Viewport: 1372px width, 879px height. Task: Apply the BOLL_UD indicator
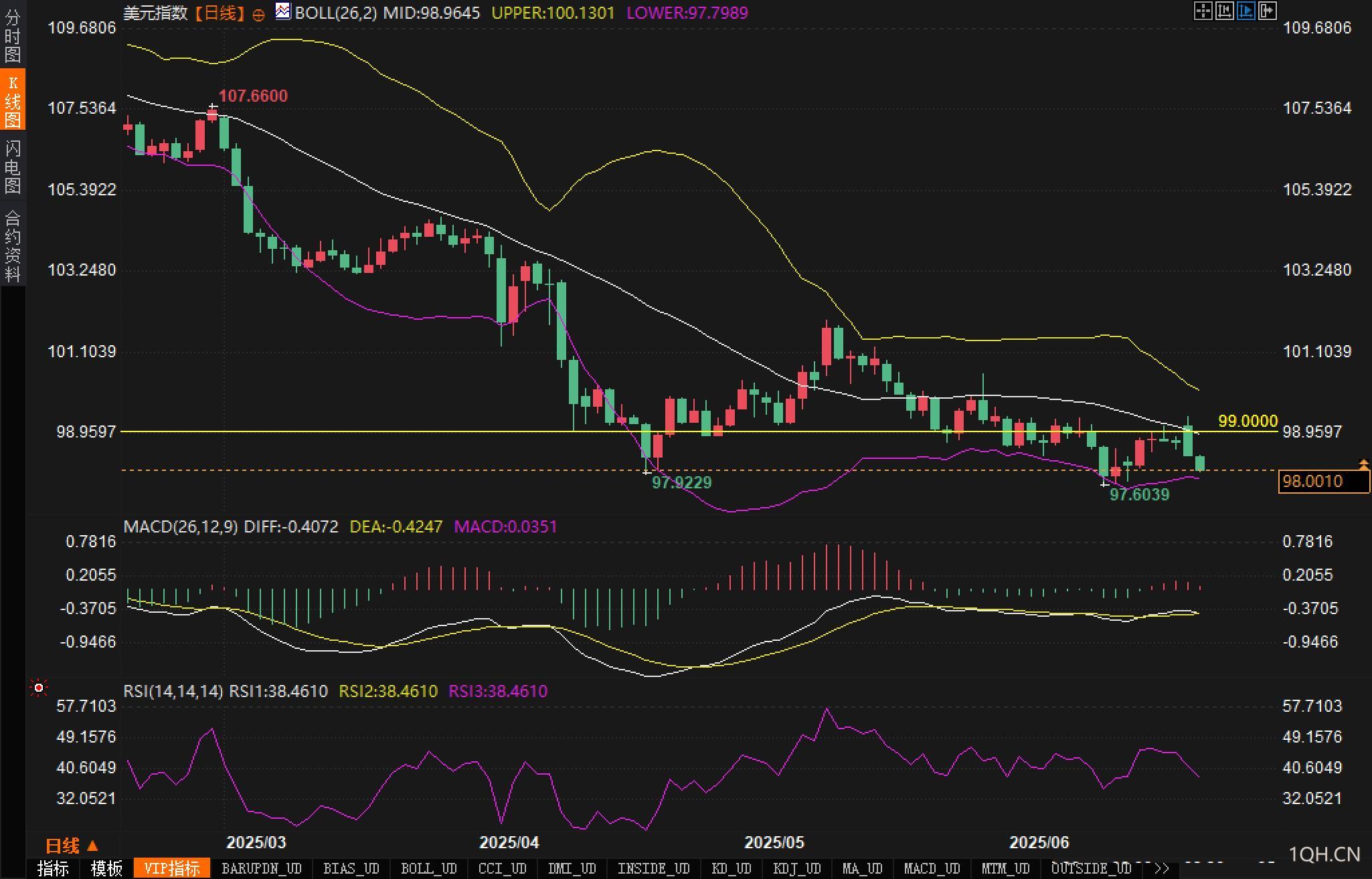[x=428, y=868]
